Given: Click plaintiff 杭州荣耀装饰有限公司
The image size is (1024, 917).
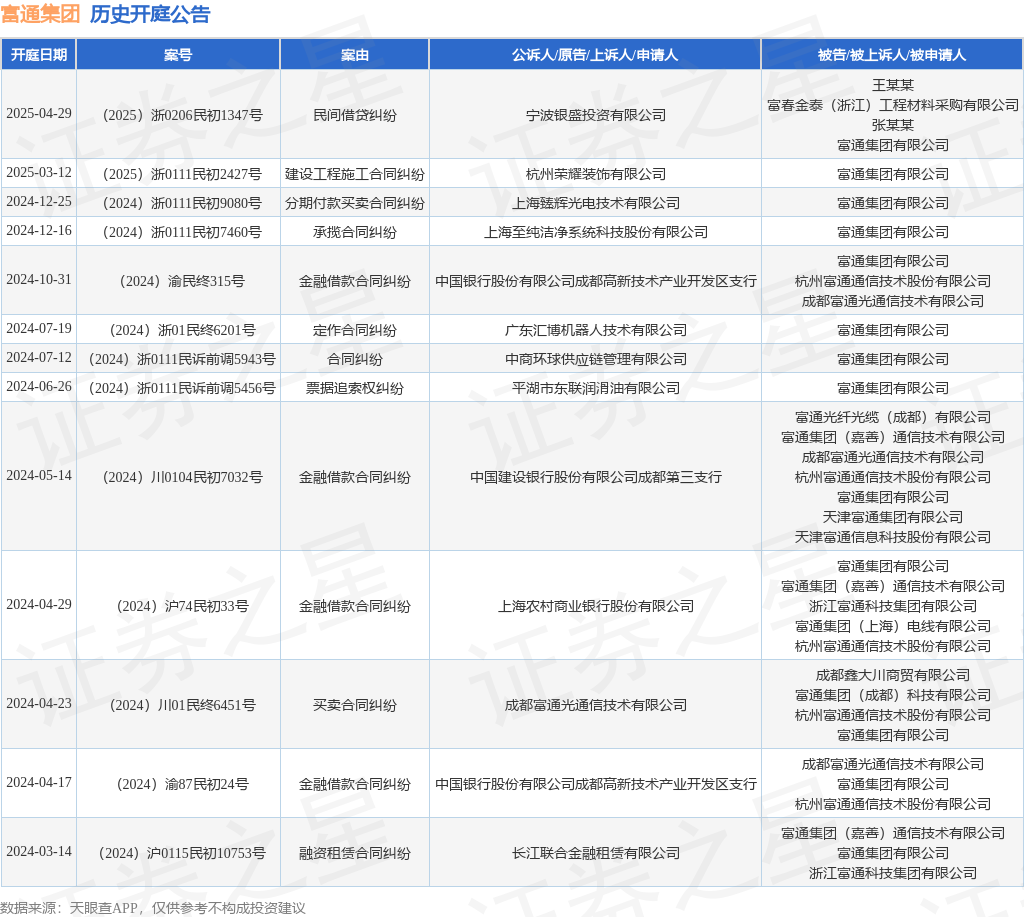Looking at the screenshot, I should click(x=596, y=174).
